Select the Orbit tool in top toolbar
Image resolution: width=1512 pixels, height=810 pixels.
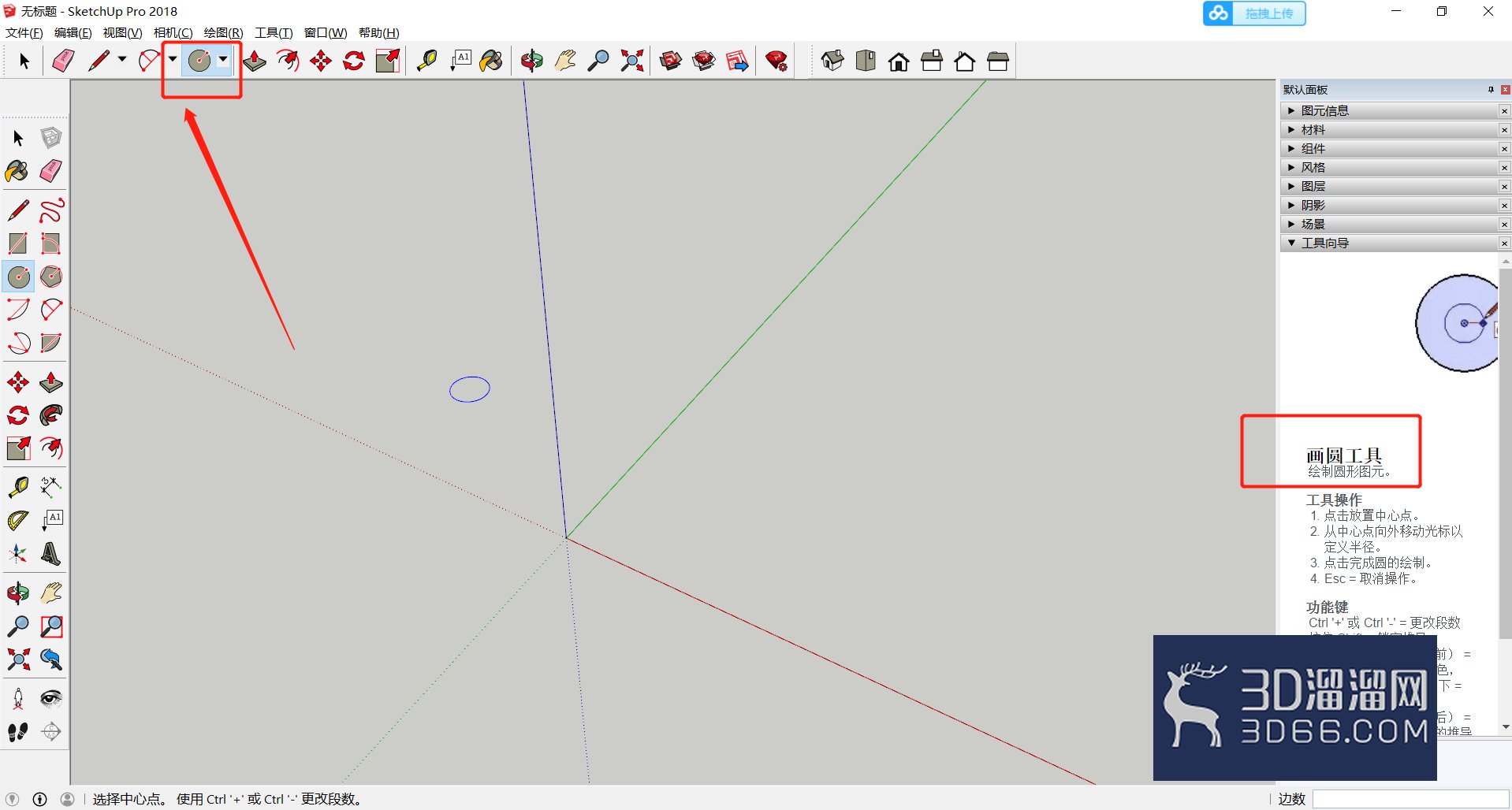(x=532, y=61)
